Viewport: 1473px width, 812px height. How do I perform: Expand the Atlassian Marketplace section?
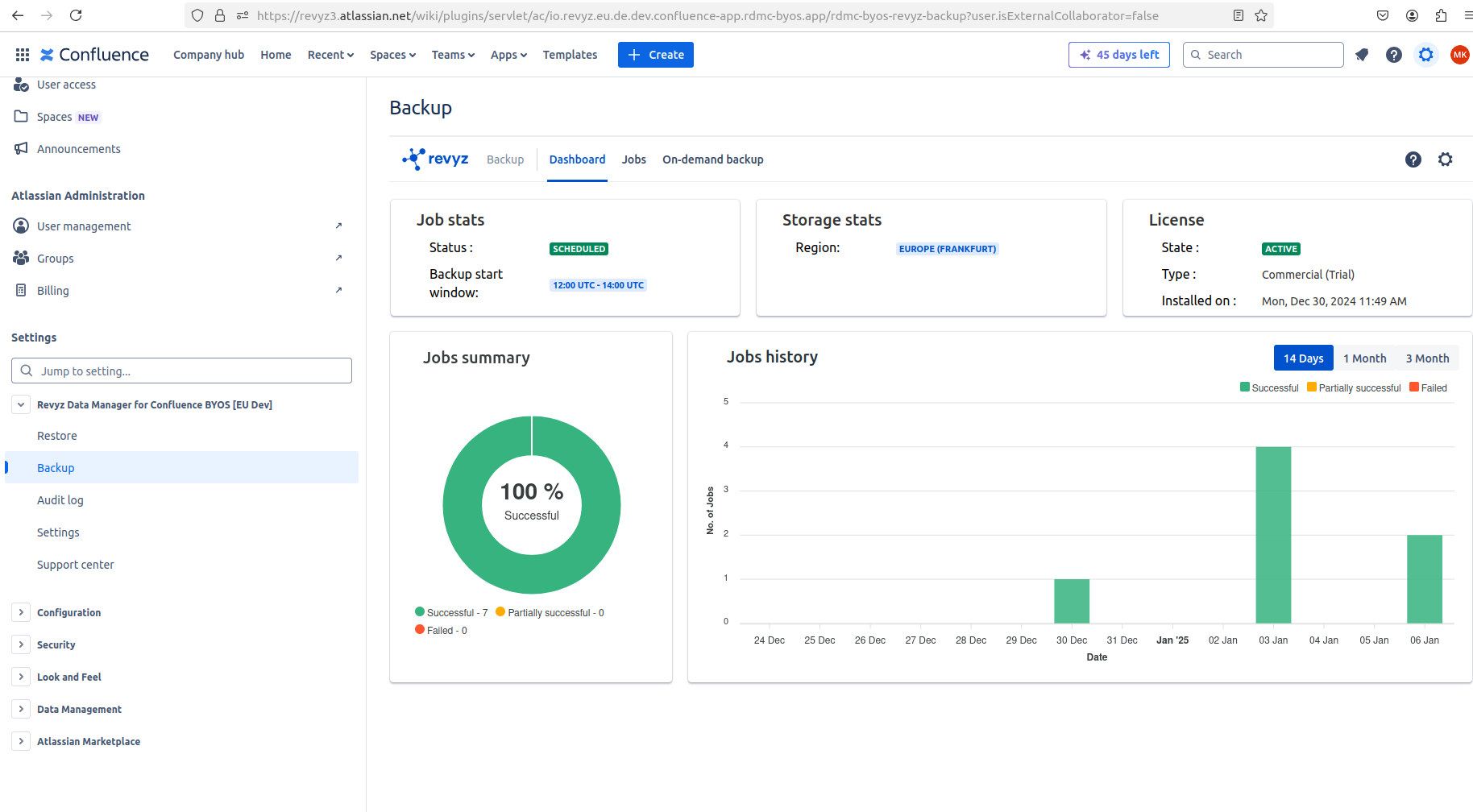(21, 741)
